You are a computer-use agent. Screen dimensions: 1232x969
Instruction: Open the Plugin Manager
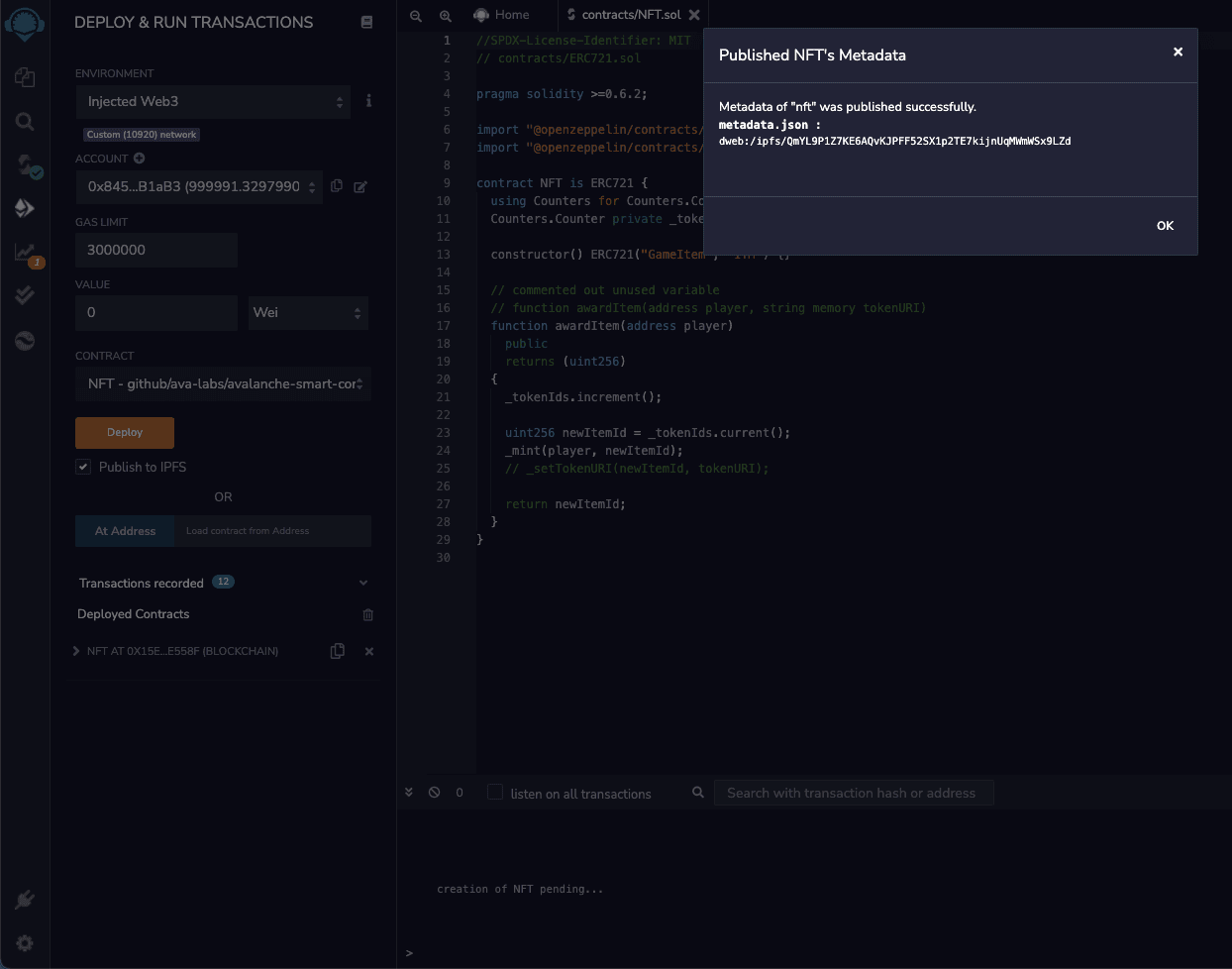tap(25, 900)
